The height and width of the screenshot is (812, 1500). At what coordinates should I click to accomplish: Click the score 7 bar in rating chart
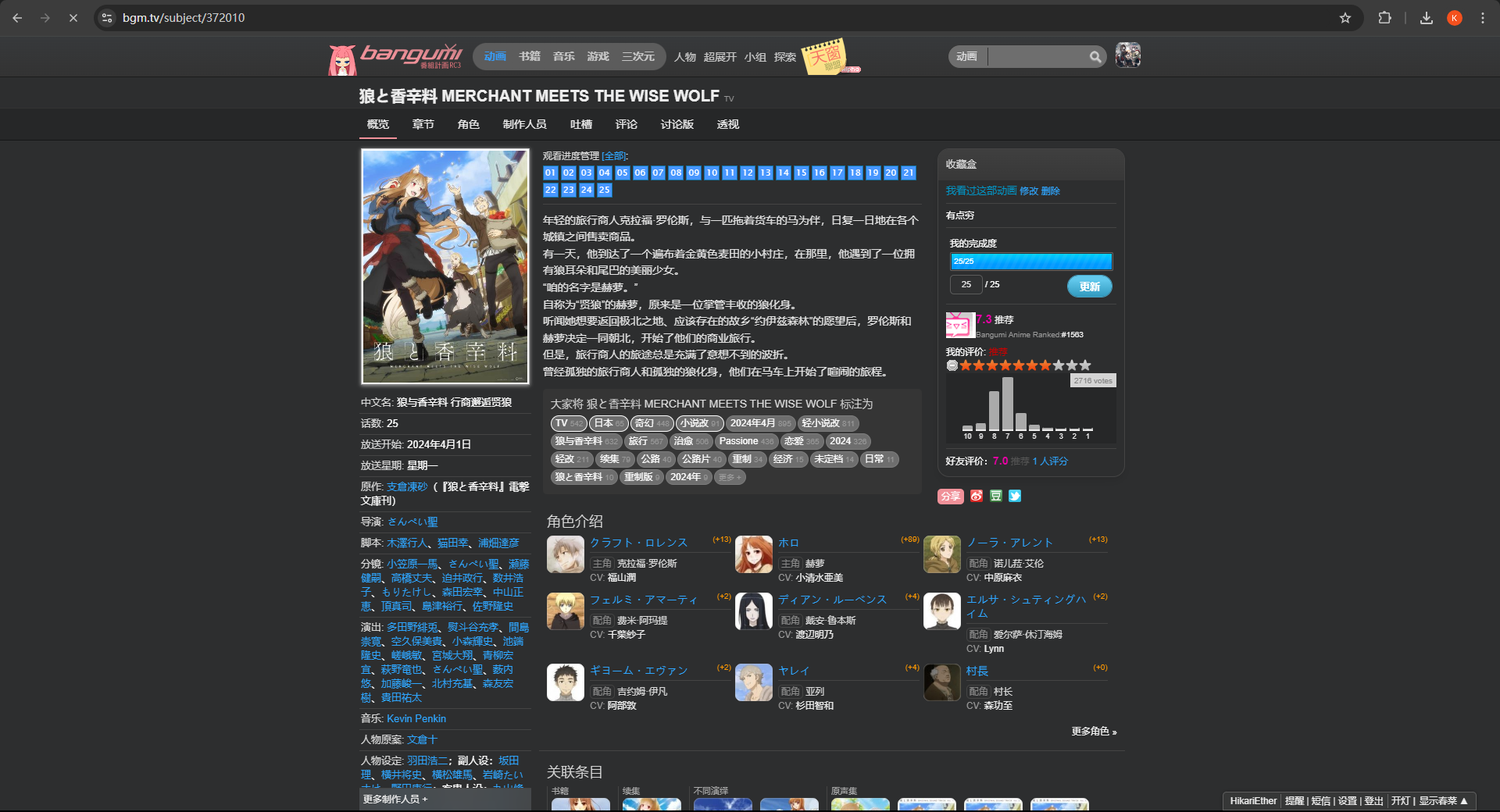coord(1008,404)
